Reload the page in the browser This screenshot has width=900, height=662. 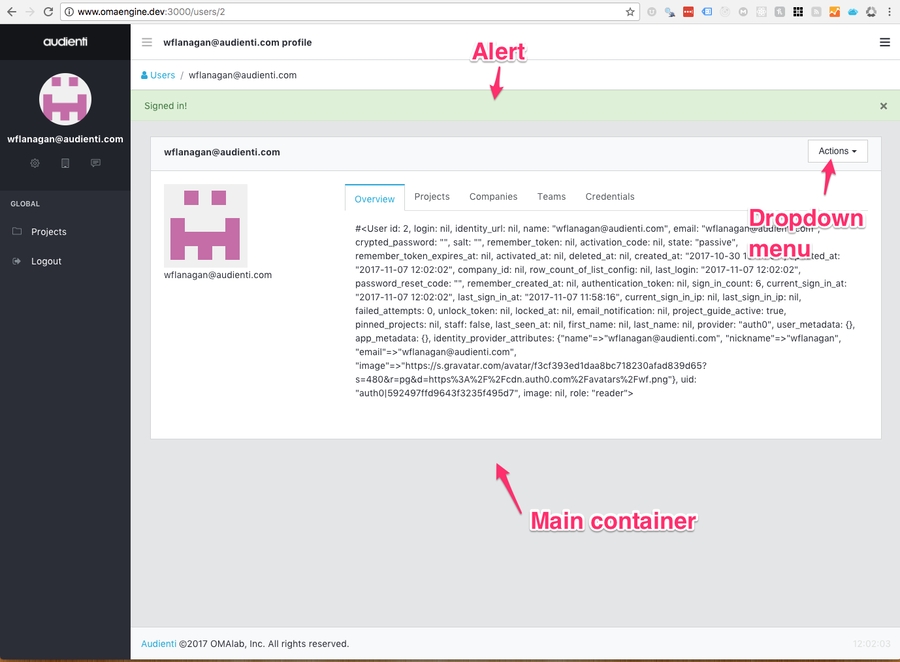coord(47,12)
